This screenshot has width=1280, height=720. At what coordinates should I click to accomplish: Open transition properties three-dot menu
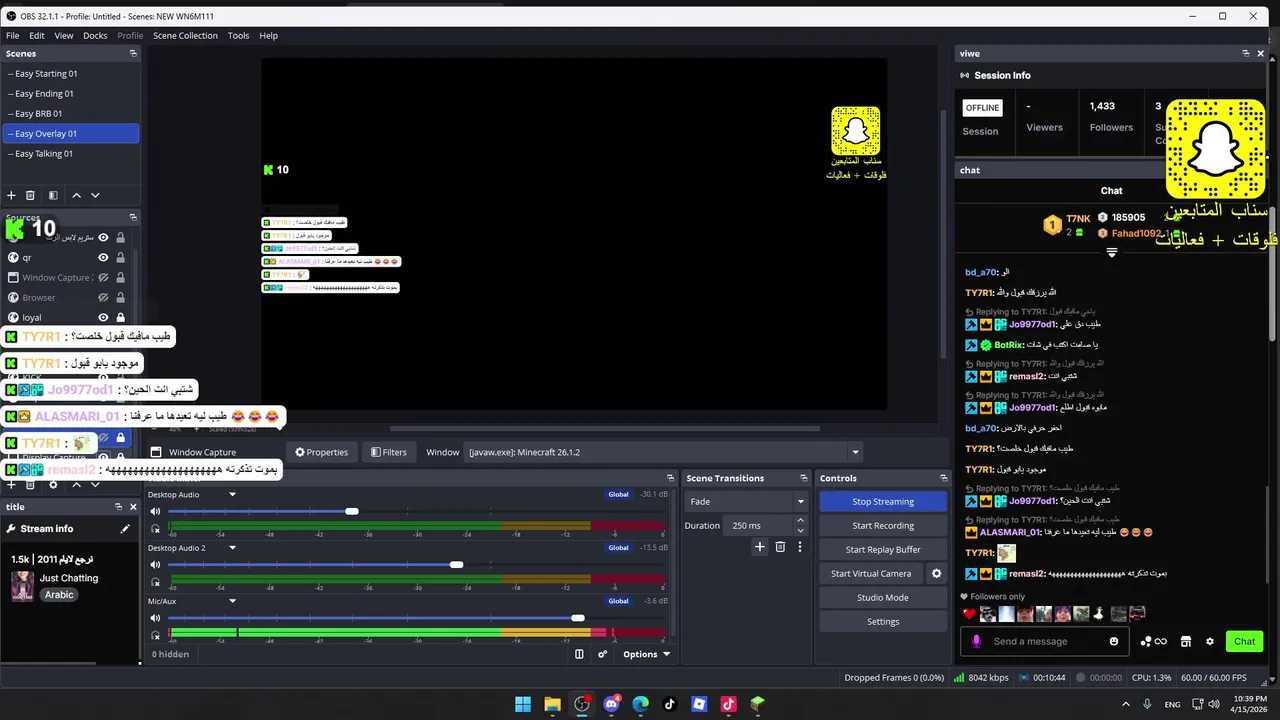[x=799, y=547]
